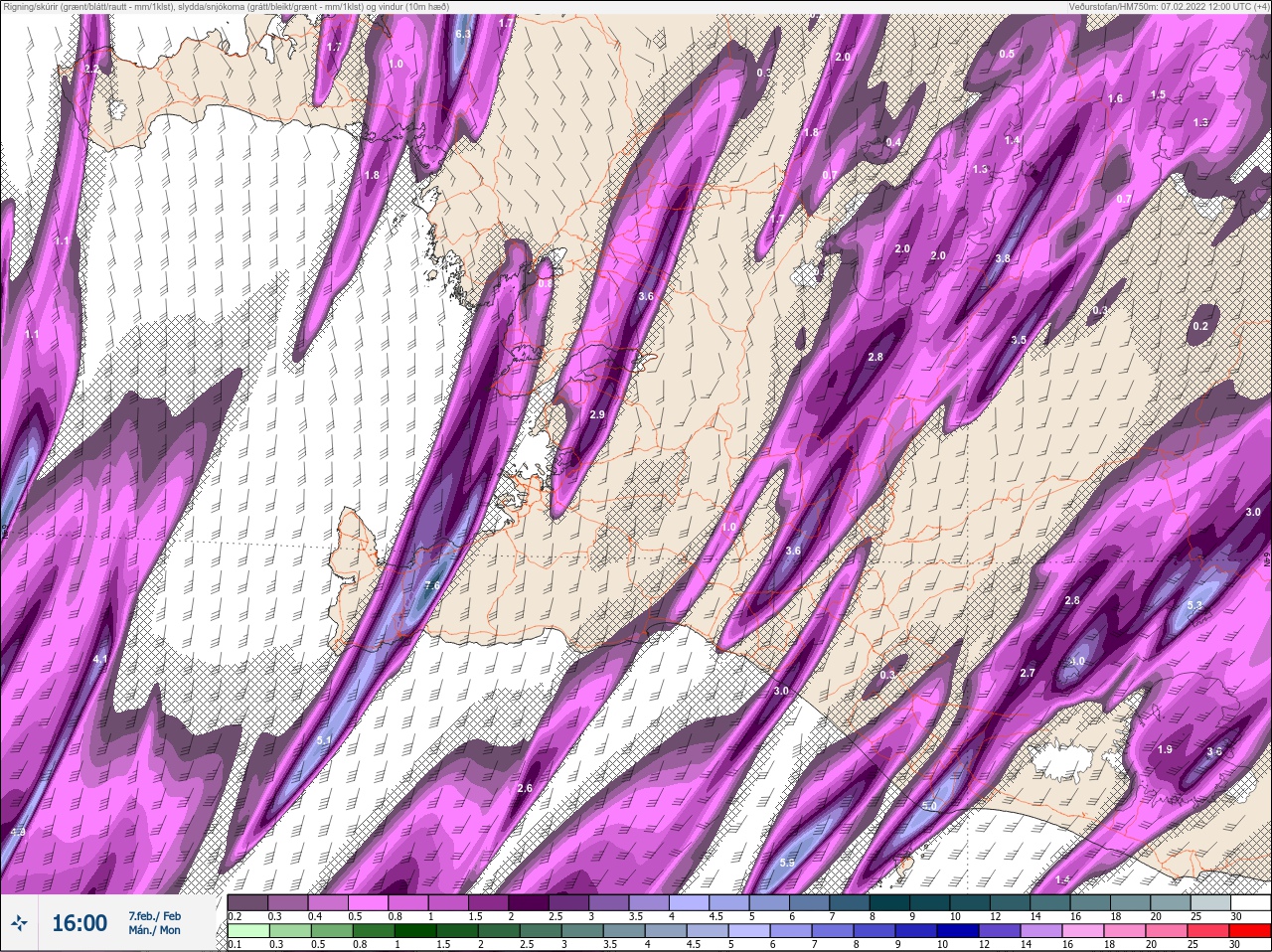Click the 5.1 precipitation value on the map

pyautogui.click(x=324, y=741)
